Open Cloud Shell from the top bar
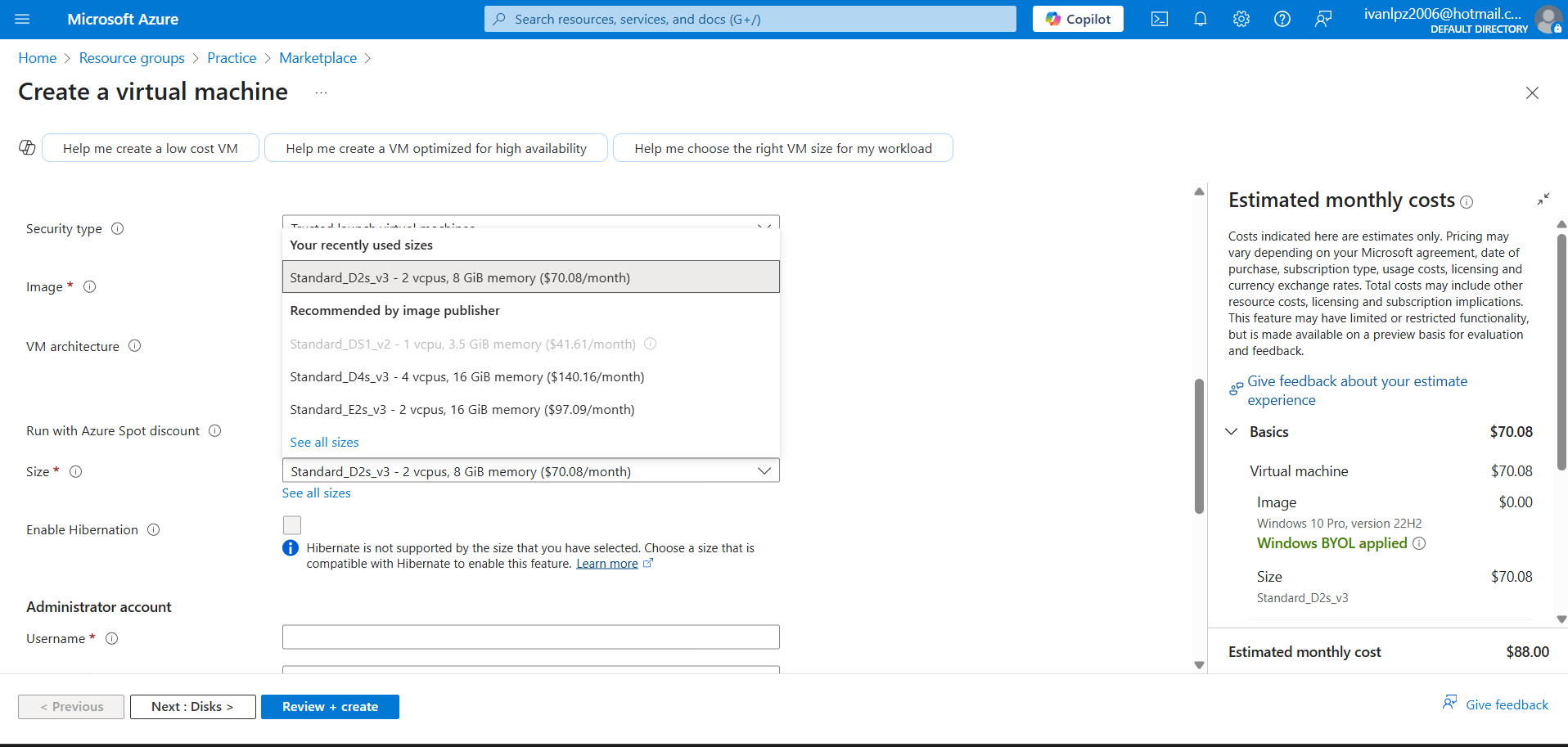This screenshot has width=1568, height=747. (1160, 19)
